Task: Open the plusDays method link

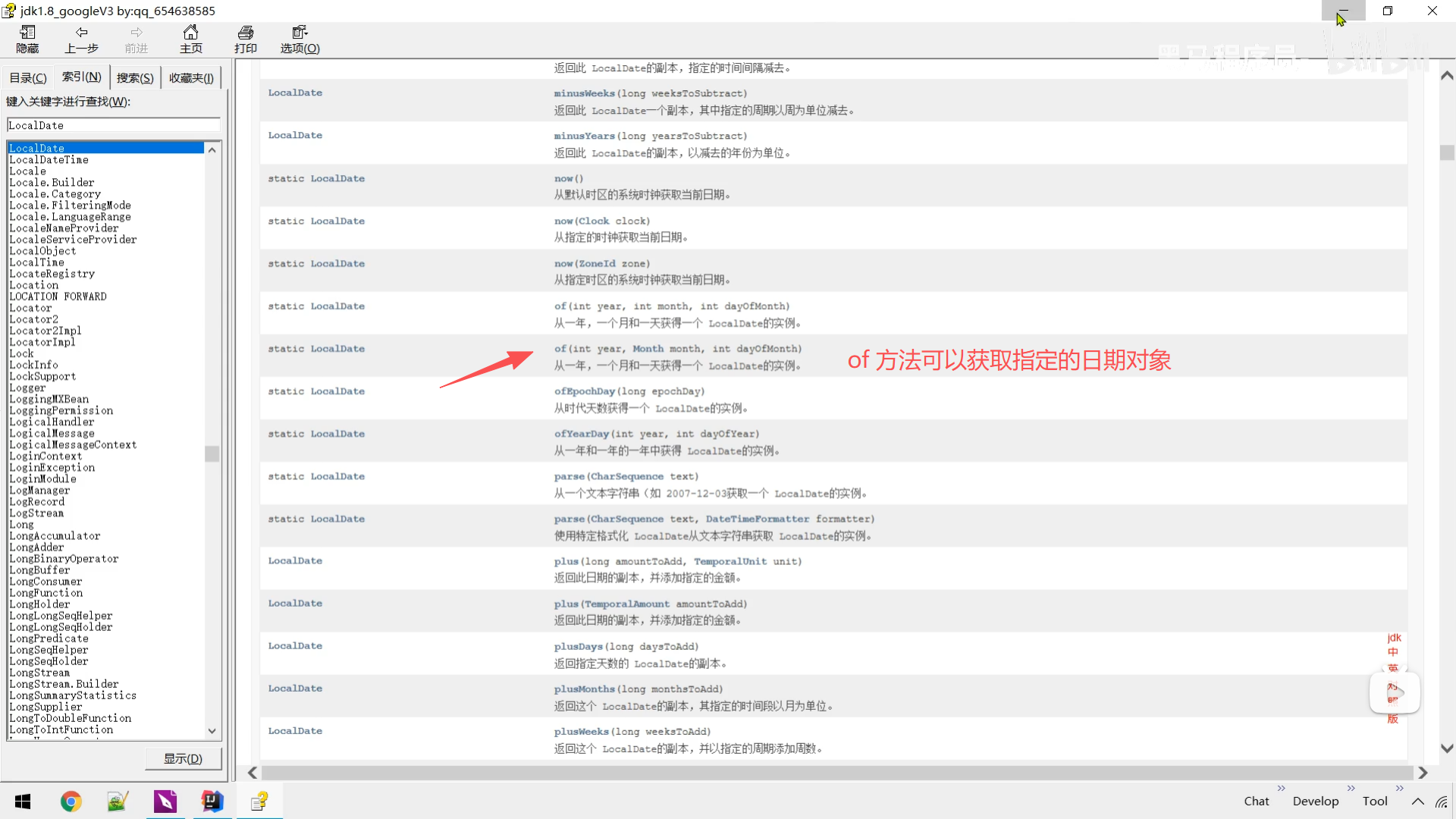Action: [x=578, y=646]
